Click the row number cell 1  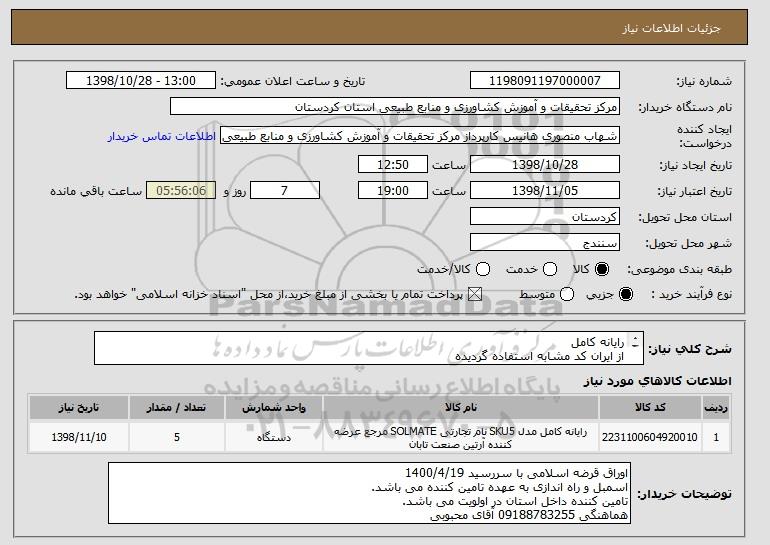pyautogui.click(x=716, y=437)
